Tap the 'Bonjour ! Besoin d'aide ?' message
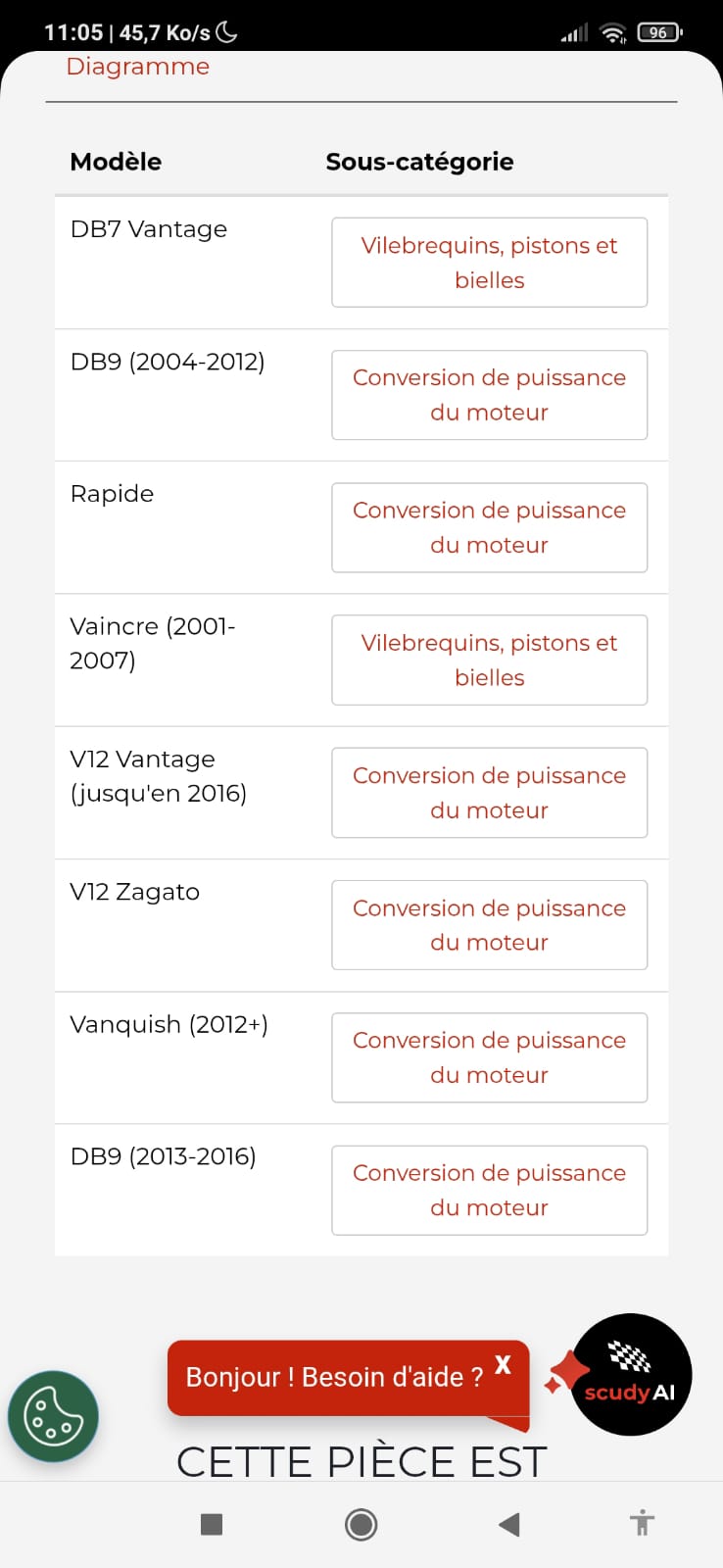 (334, 1377)
